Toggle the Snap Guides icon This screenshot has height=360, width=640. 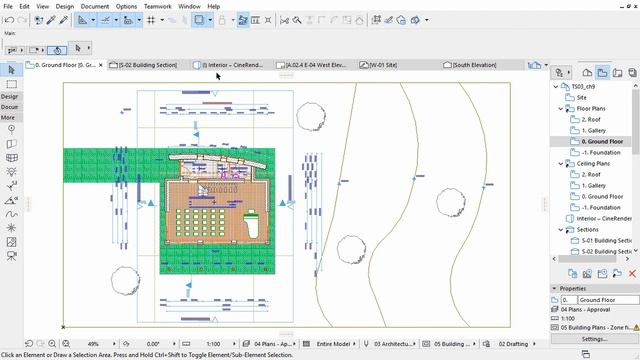pyautogui.click(x=106, y=20)
